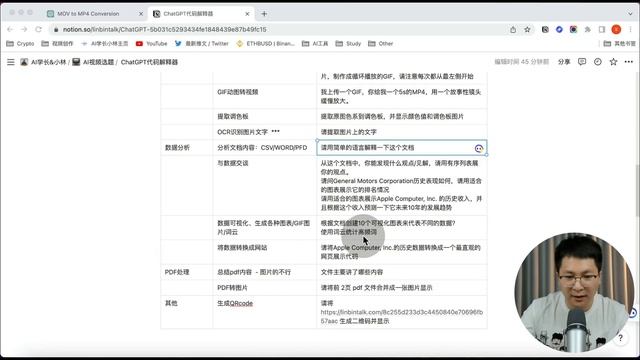Click the webcam video thumbnail of presenter

[x=574, y=292]
